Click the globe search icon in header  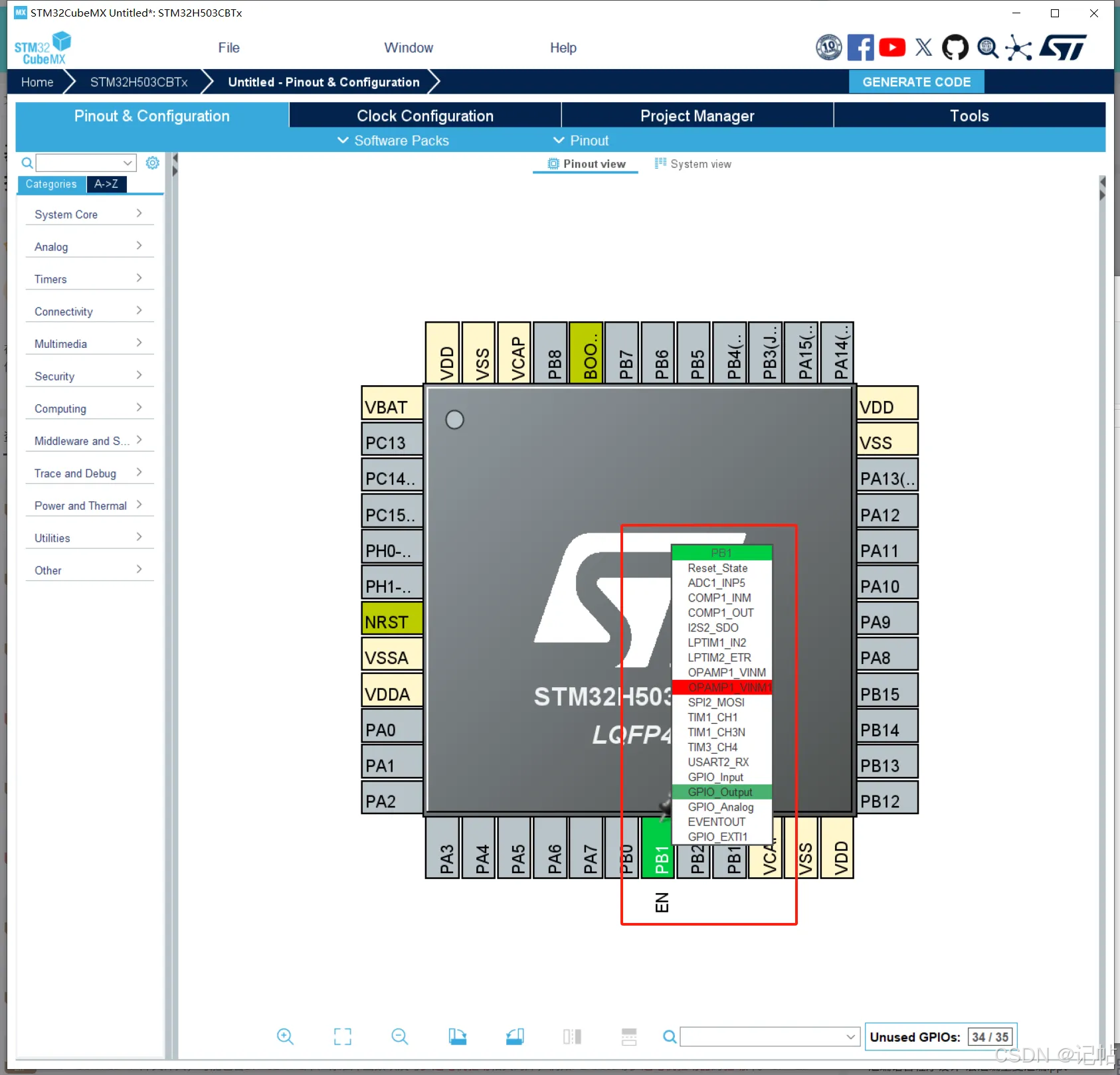click(987, 47)
